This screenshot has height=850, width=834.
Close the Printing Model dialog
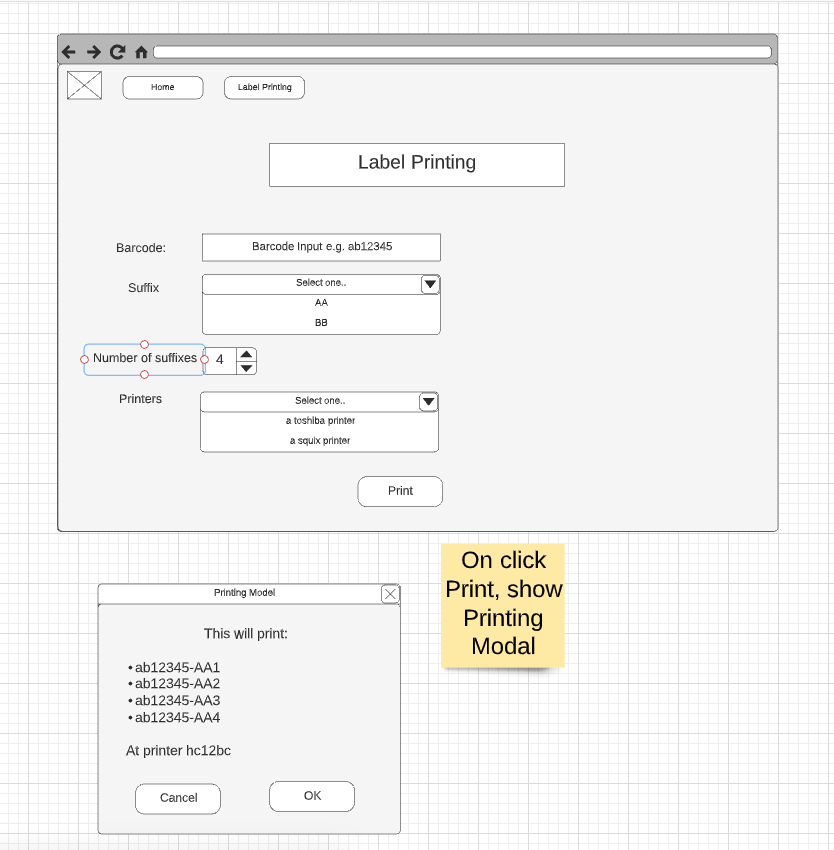[x=390, y=593]
